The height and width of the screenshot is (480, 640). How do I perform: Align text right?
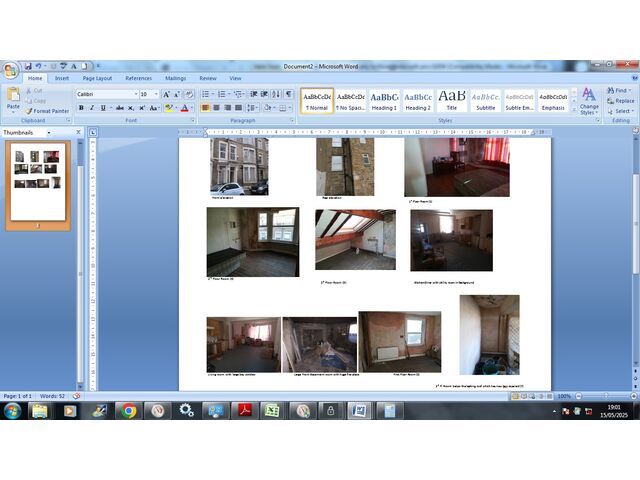[x=227, y=108]
